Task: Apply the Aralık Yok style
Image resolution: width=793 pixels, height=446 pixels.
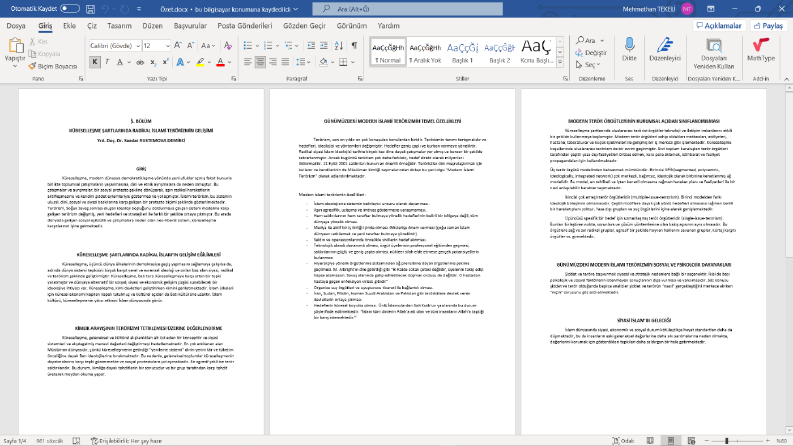Action: 425,52
